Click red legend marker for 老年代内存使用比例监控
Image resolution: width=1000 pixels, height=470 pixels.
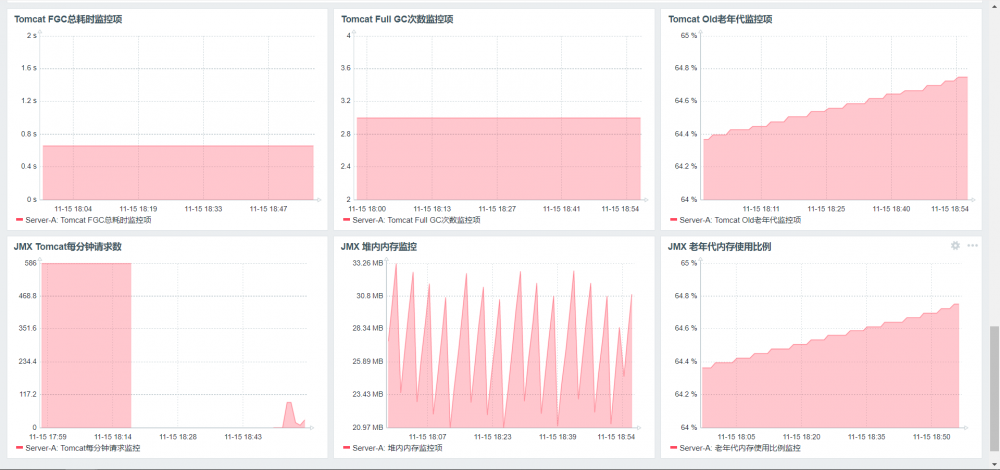click(673, 448)
